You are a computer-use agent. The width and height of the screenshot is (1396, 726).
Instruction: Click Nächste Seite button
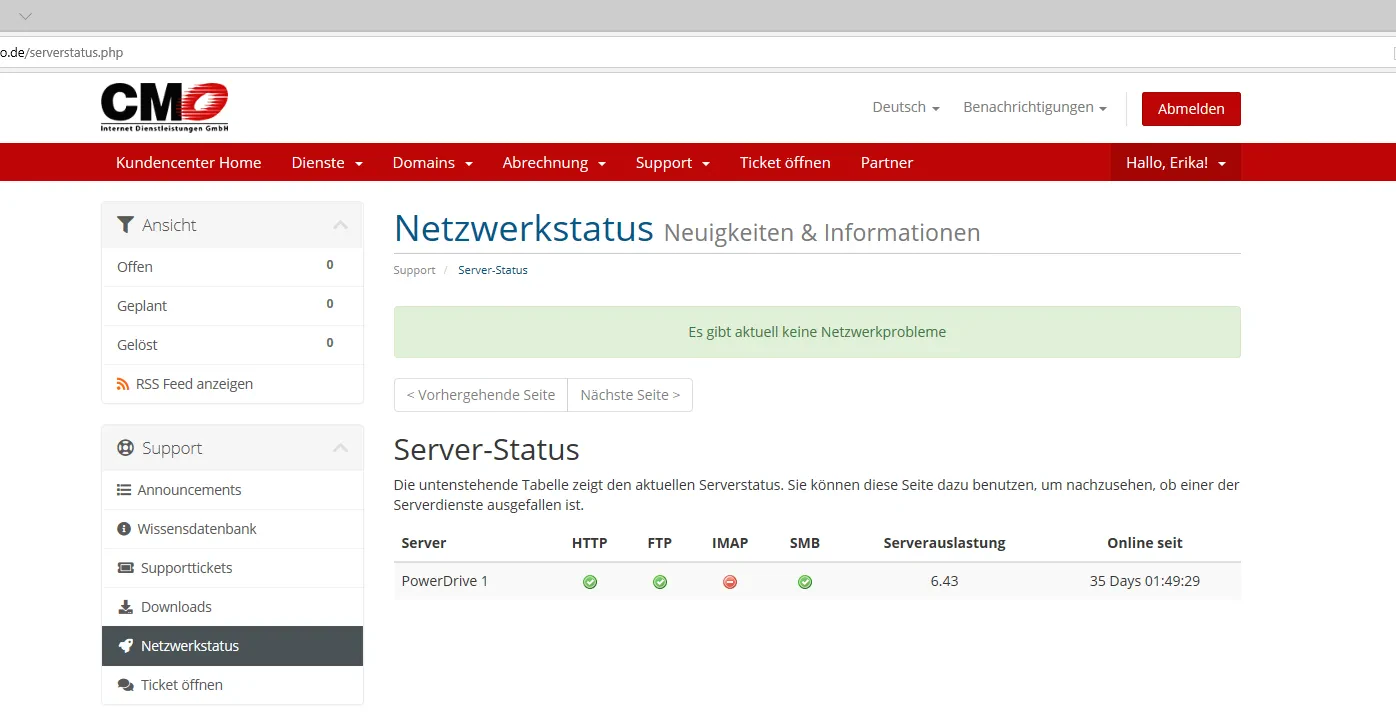pyautogui.click(x=630, y=395)
